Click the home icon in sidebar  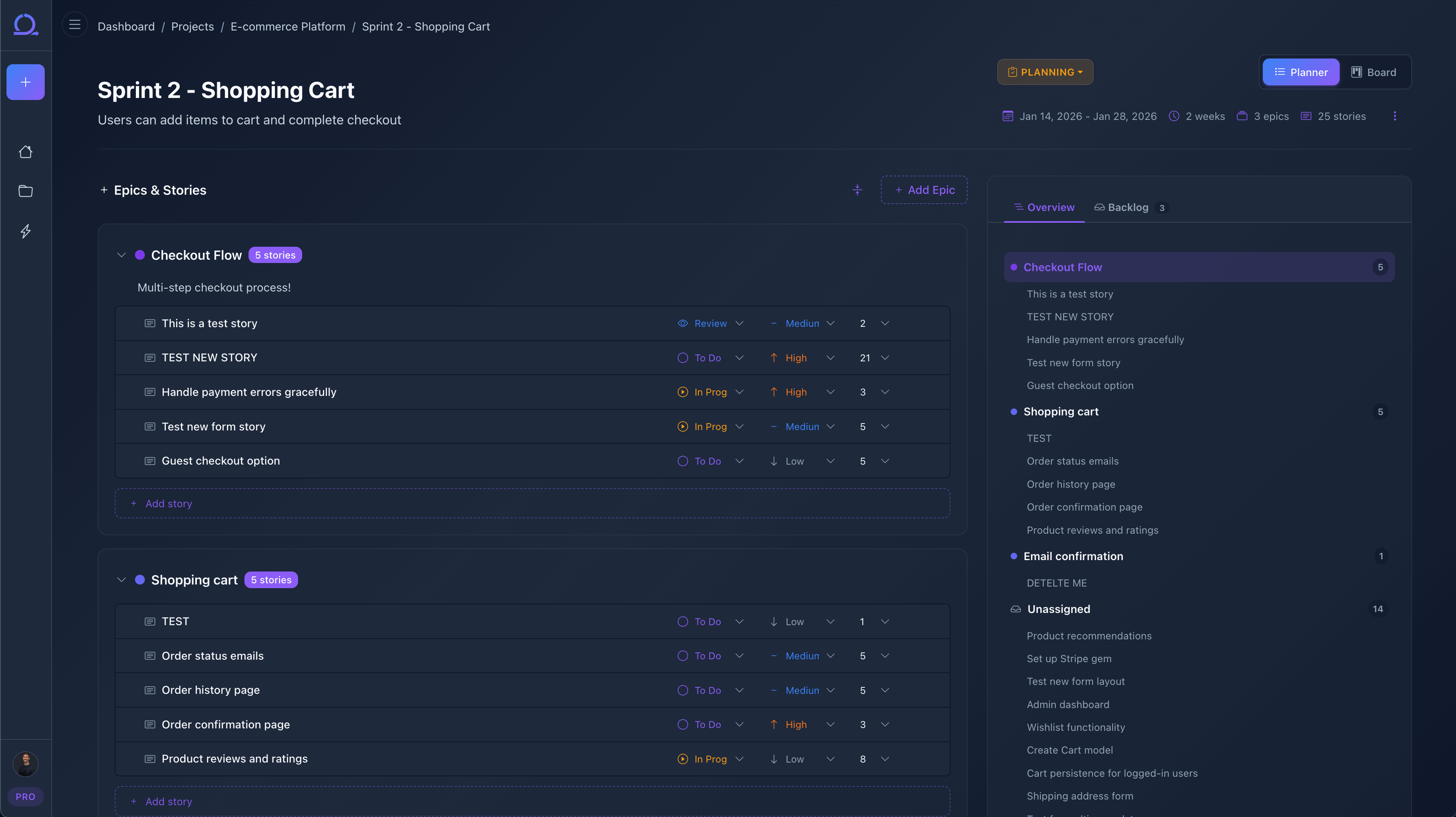tap(26, 152)
